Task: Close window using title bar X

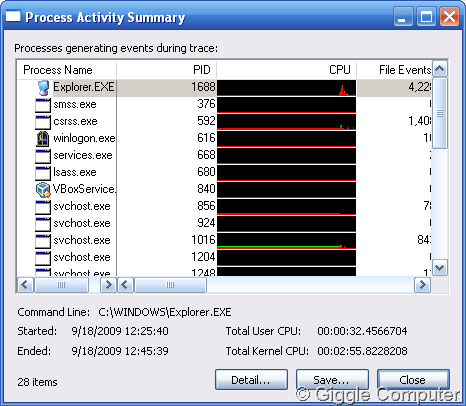Action: click(x=449, y=16)
